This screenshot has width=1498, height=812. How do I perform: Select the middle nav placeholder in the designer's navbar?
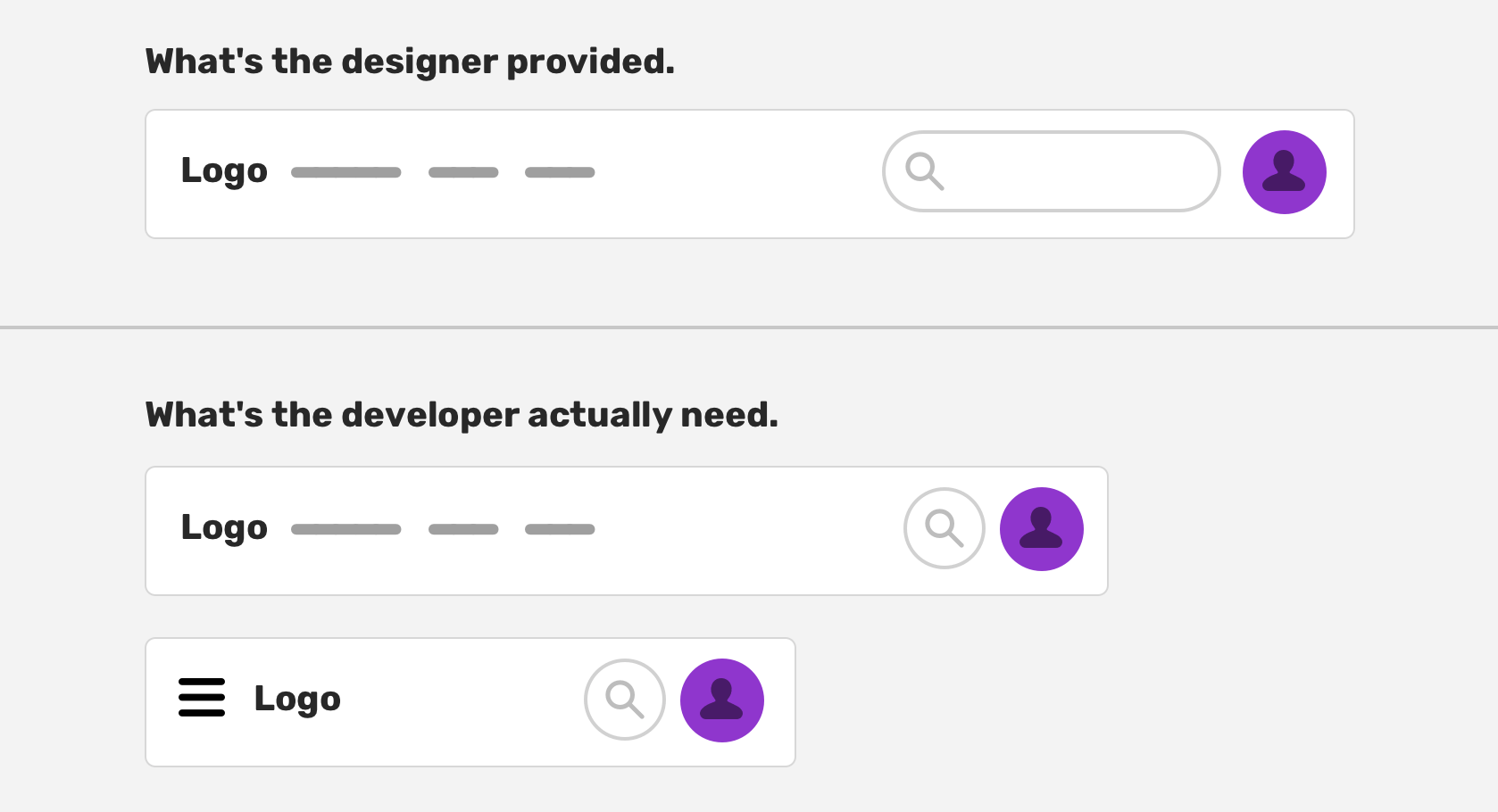click(463, 172)
